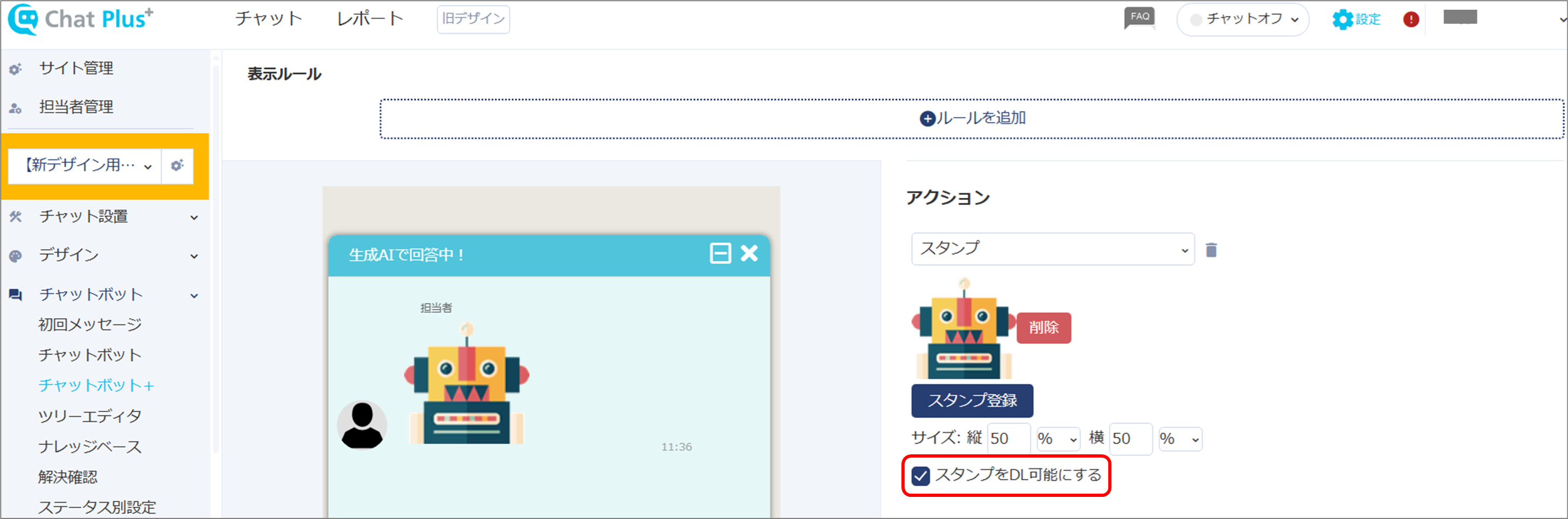The height and width of the screenshot is (519, 1568).
Task: Expand the チャット設置 menu chevron
Action: (x=194, y=218)
